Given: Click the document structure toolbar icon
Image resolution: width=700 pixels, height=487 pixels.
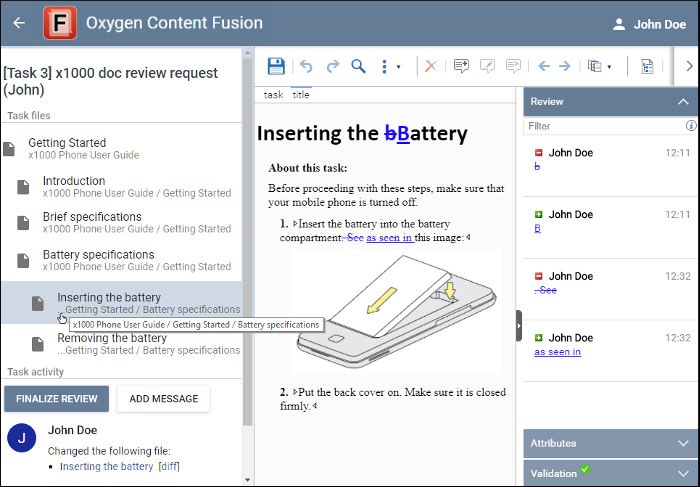Looking at the screenshot, I should click(x=647, y=67).
